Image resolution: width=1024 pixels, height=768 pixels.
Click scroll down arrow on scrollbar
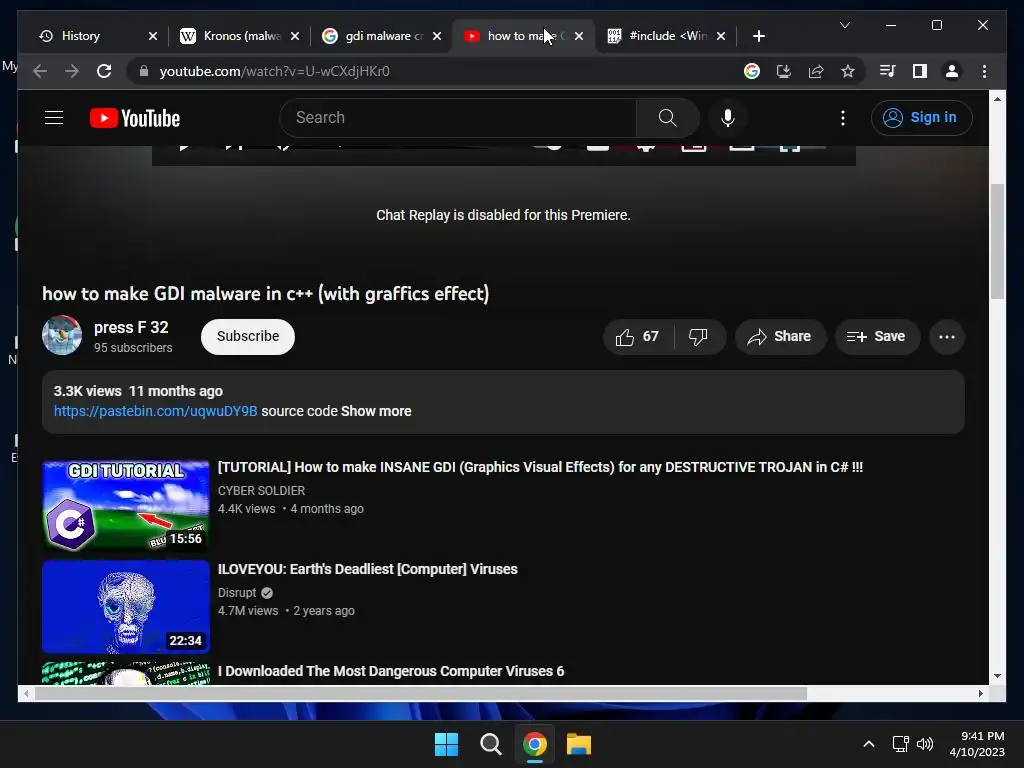[997, 676]
